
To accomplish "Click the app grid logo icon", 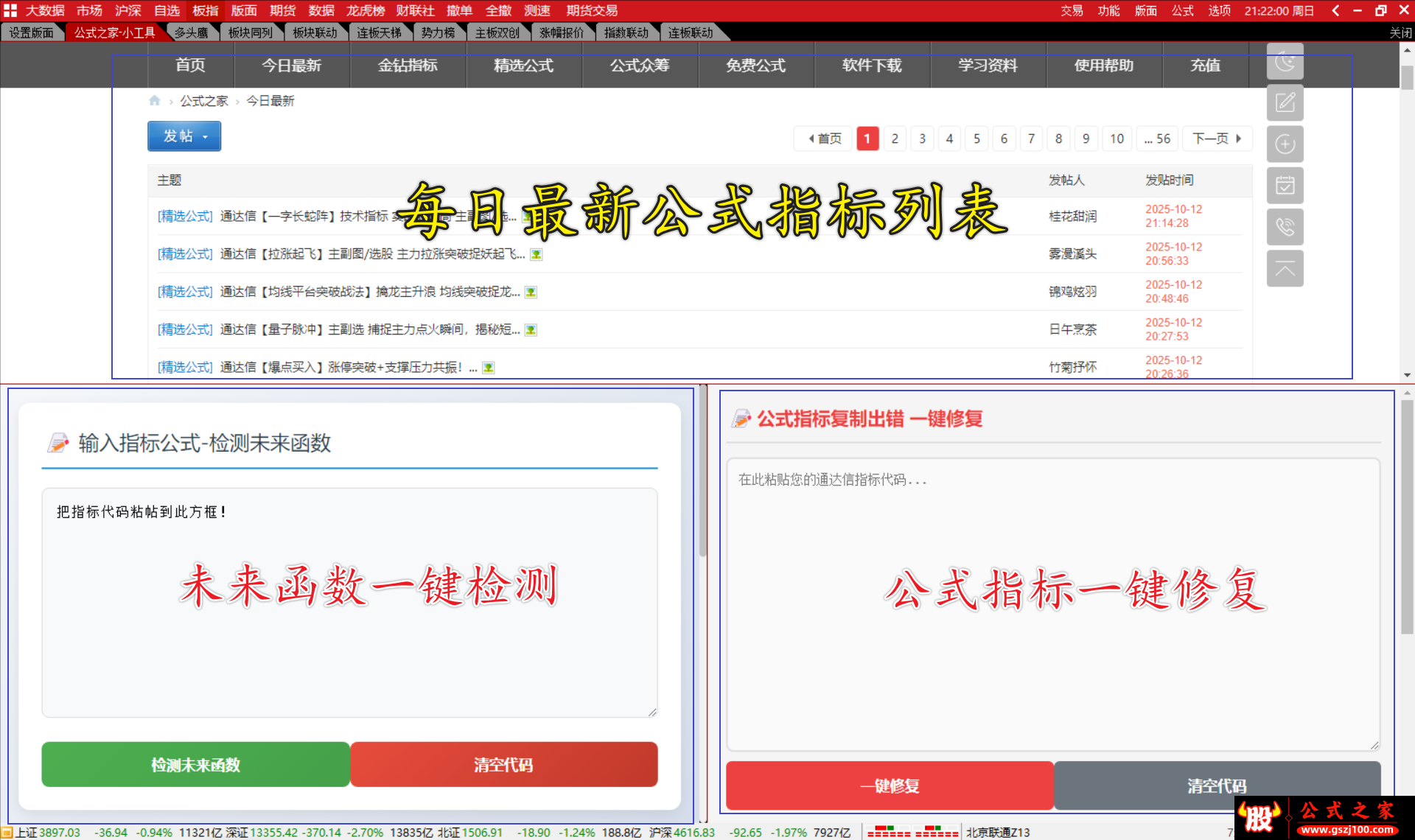I will click(10, 10).
